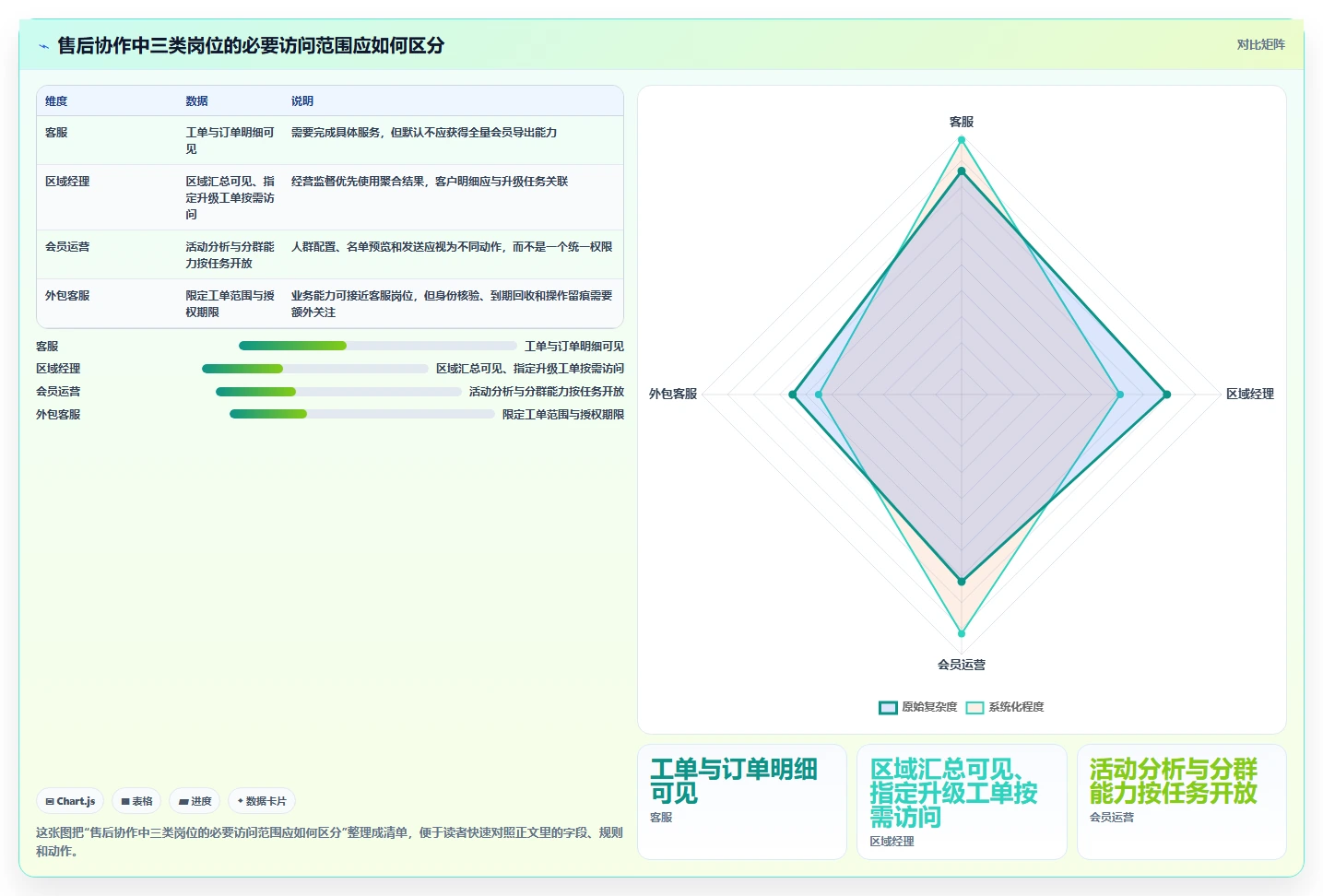Click the table cell 限定工单范围与授权期限
Screen dimensions: 1323x896
[x=230, y=304]
